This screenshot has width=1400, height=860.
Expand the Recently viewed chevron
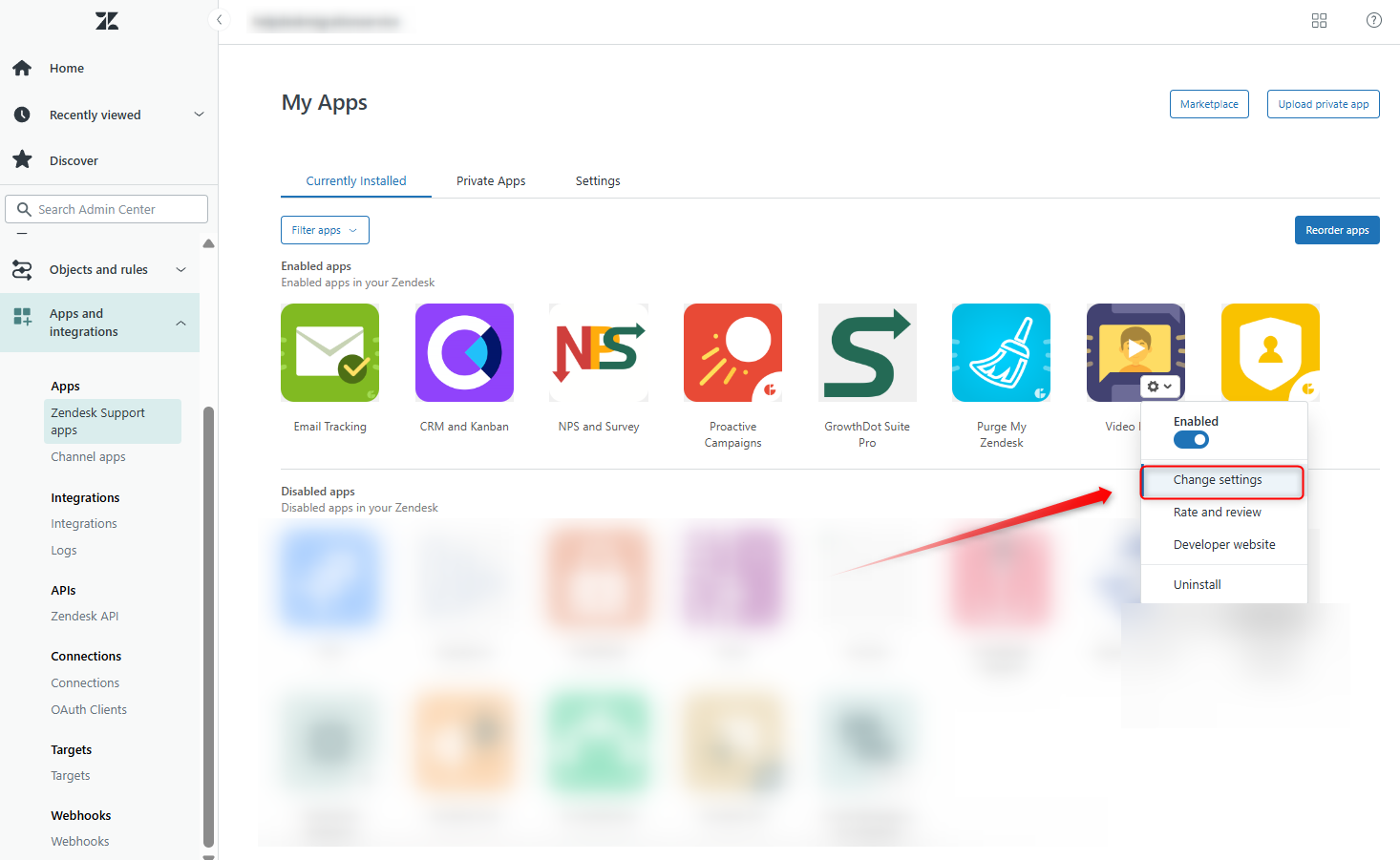pyautogui.click(x=199, y=115)
